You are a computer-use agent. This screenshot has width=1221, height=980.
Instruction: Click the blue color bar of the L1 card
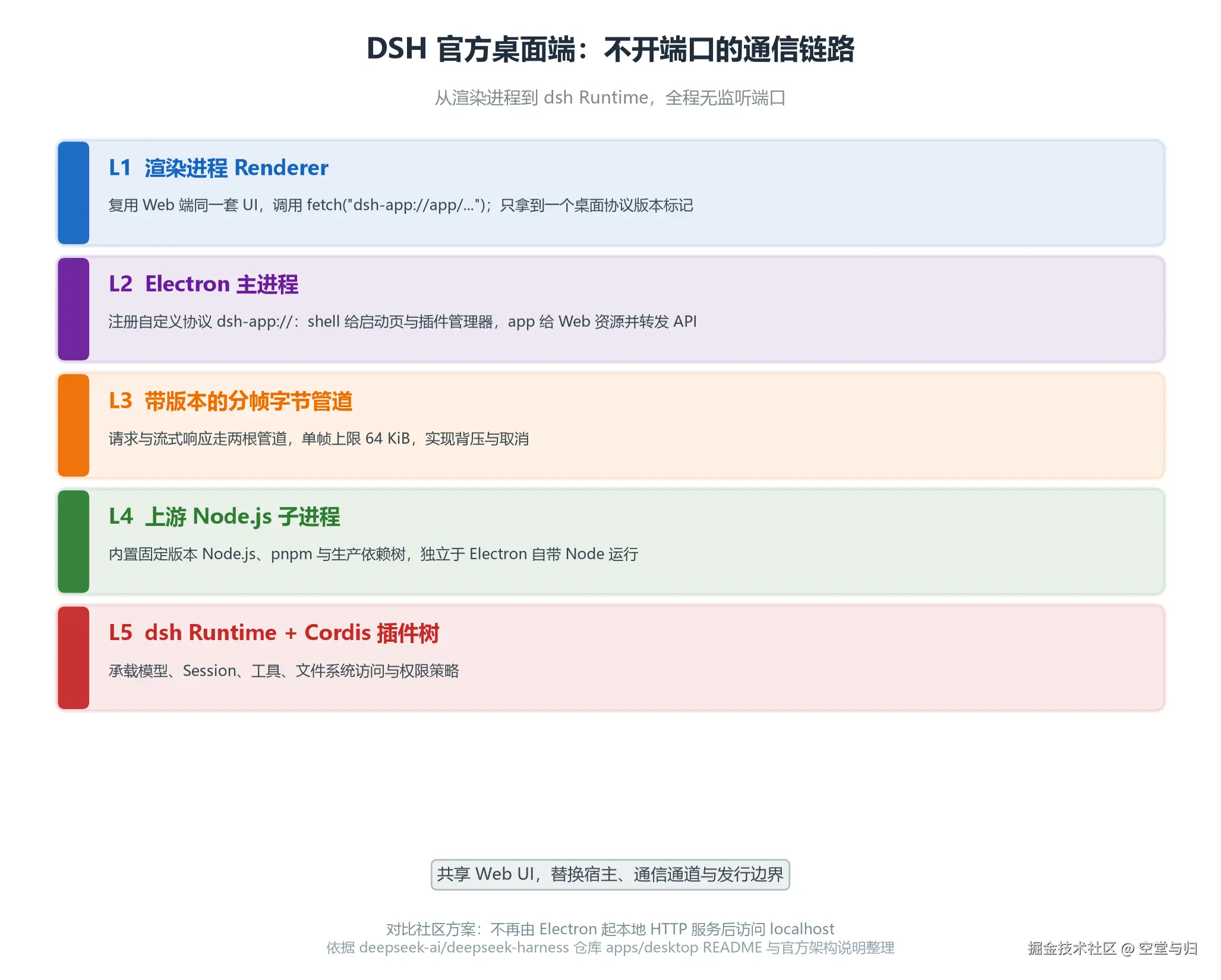74,193
